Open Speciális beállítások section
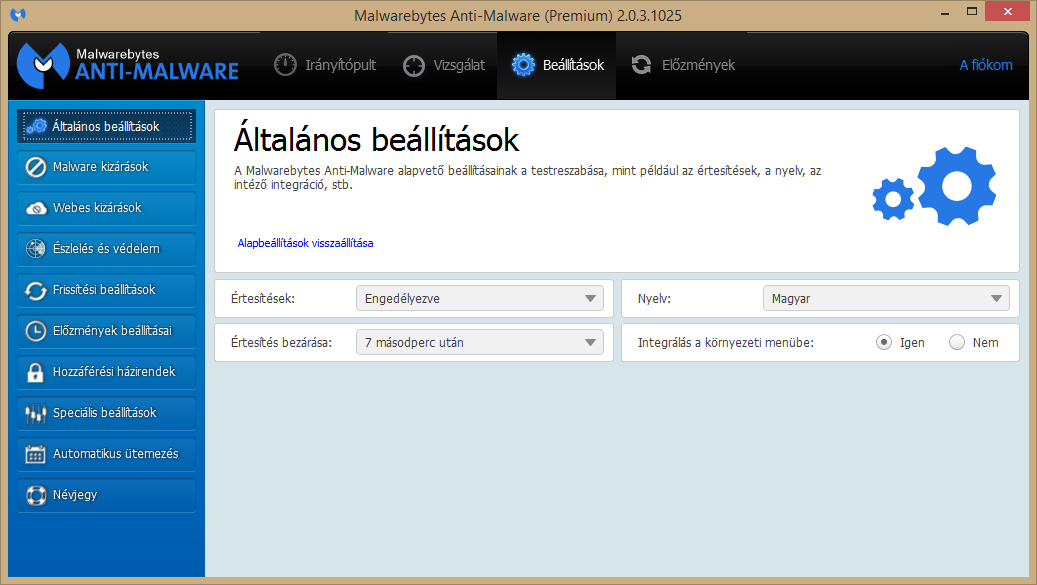The image size is (1037, 585). click(106, 413)
